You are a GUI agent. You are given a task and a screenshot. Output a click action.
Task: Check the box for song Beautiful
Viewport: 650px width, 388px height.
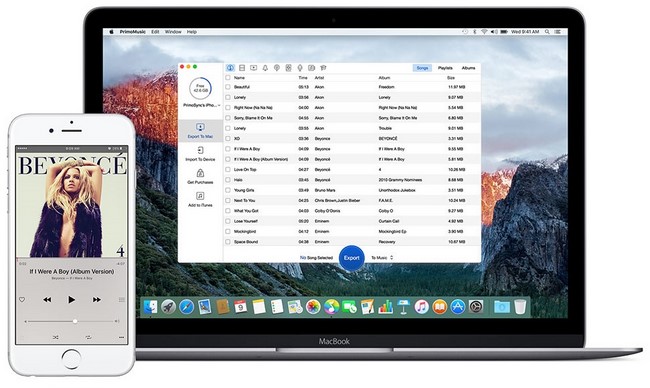pos(228,87)
